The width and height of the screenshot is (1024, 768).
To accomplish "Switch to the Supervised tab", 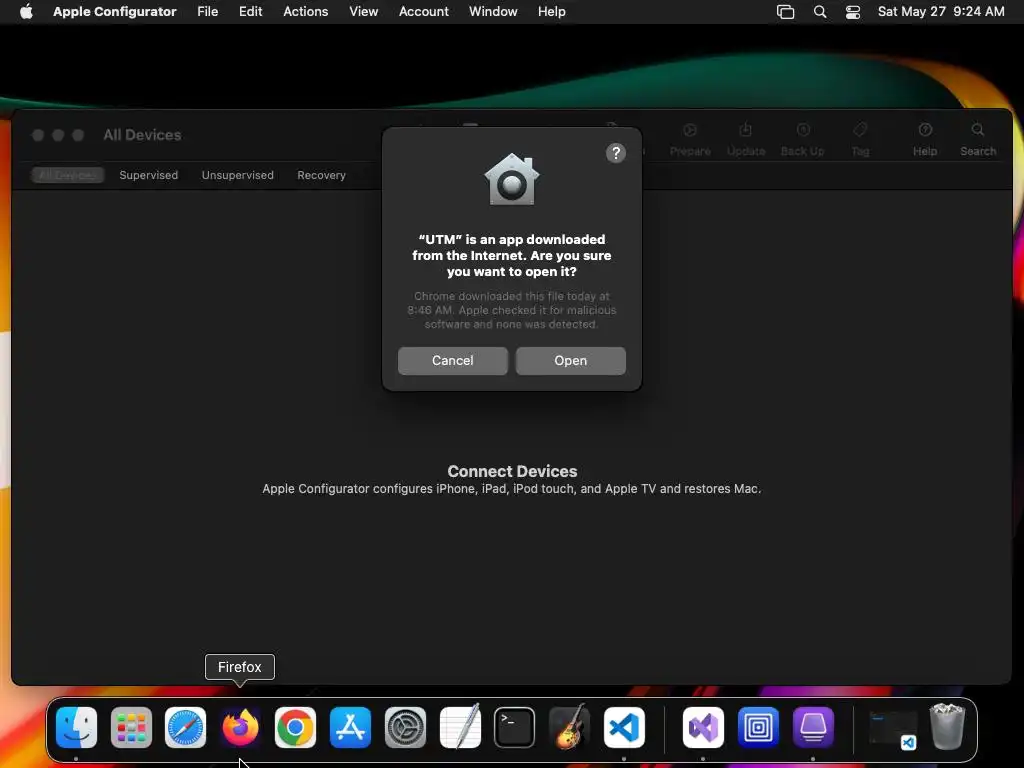I will pos(148,175).
